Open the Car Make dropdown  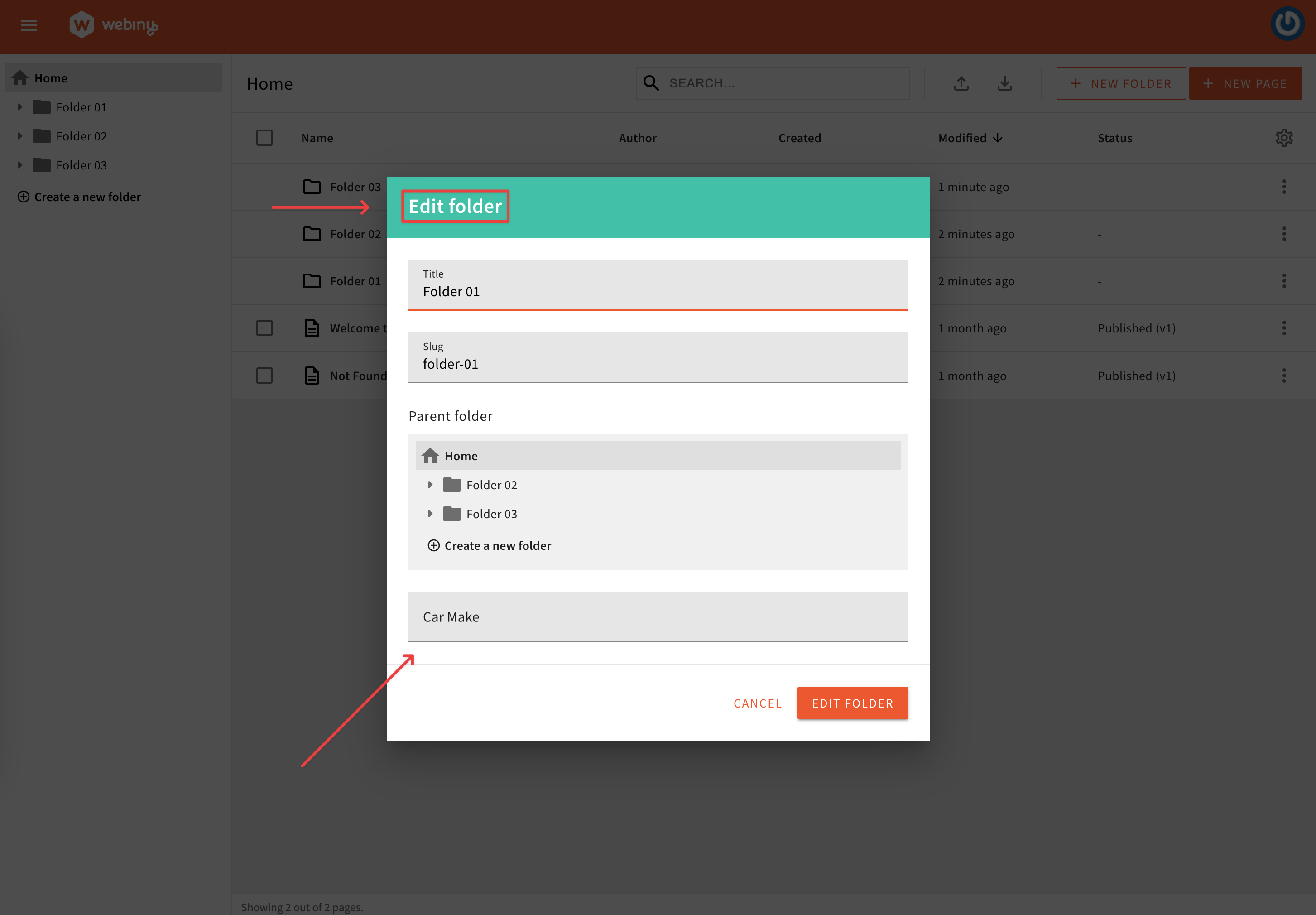pyautogui.click(x=658, y=617)
